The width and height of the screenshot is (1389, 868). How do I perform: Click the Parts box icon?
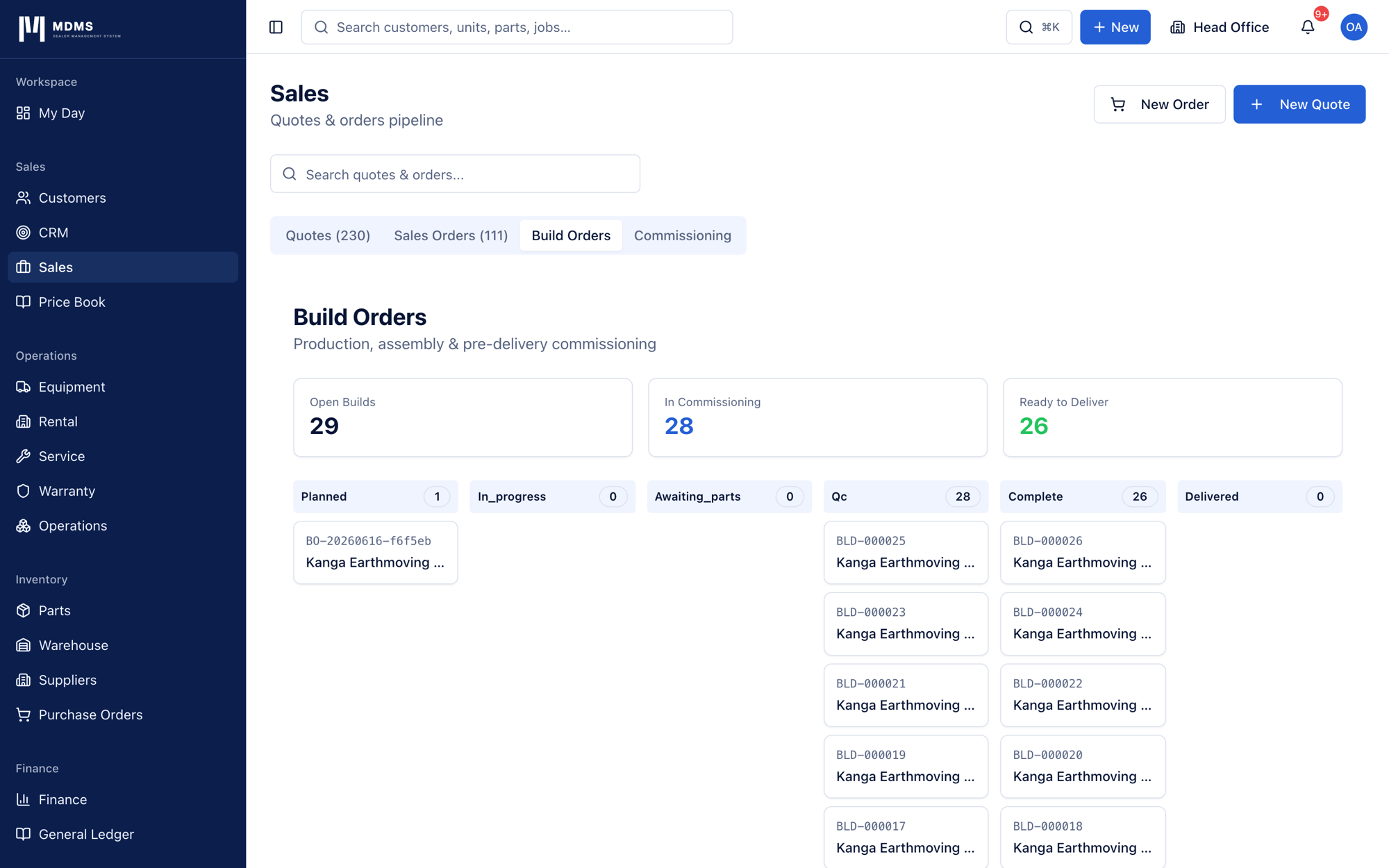(24, 610)
